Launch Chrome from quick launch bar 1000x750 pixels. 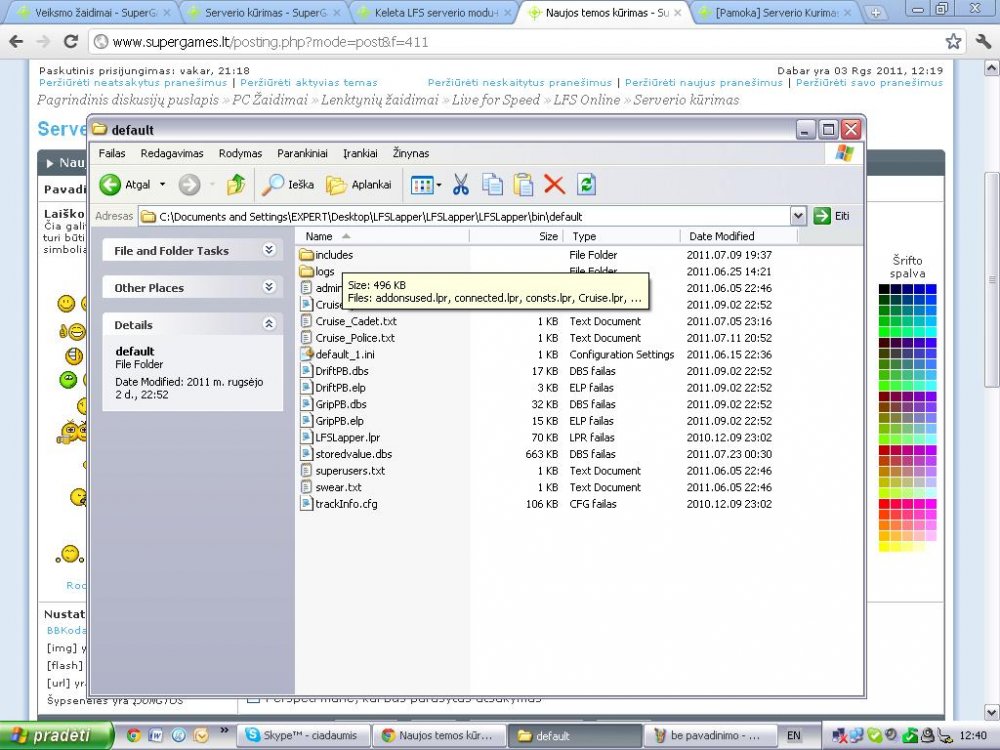[133, 735]
